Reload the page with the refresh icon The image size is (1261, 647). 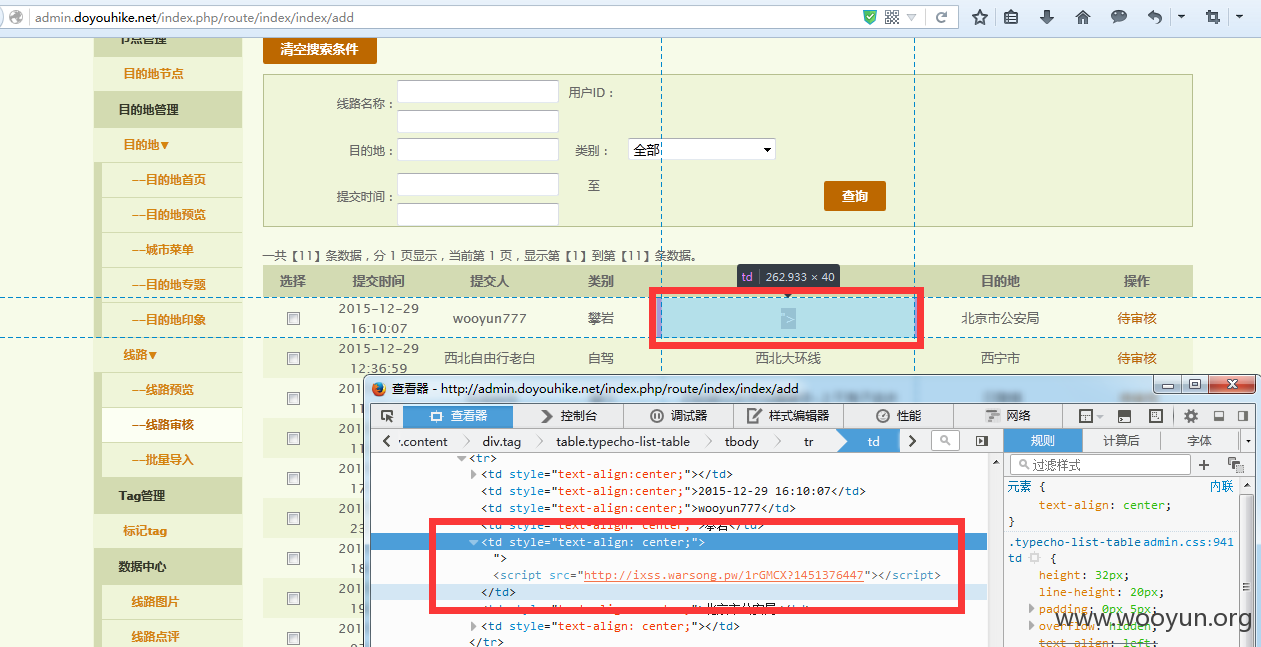(x=941, y=17)
